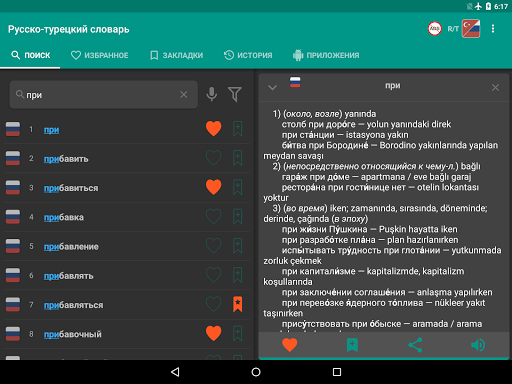Clear the search field text

184,95
